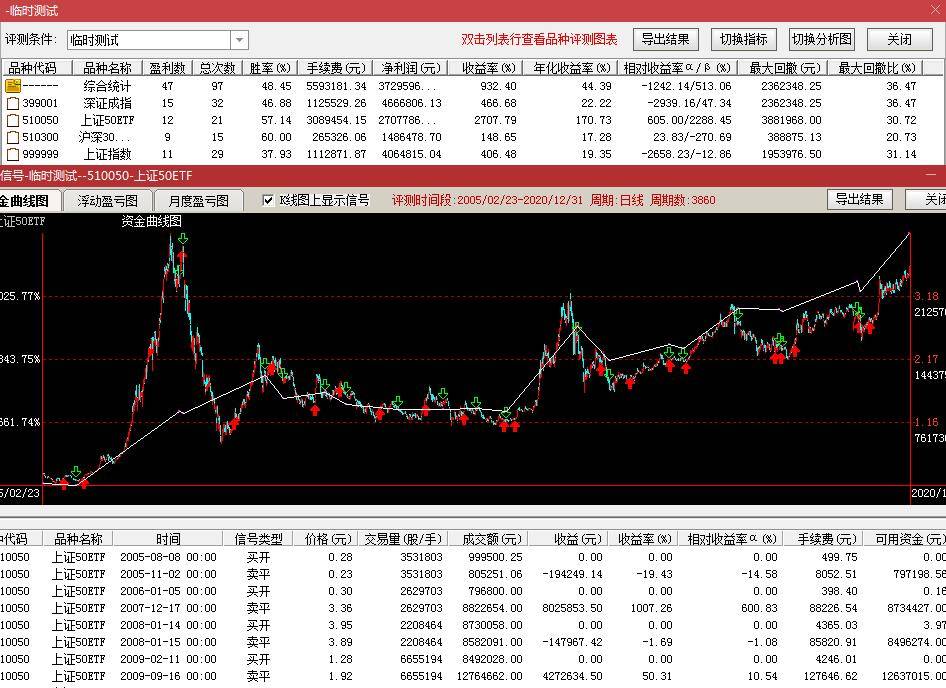Sort by the 胜率(%) column header
The width and height of the screenshot is (946, 688).
click(270, 68)
